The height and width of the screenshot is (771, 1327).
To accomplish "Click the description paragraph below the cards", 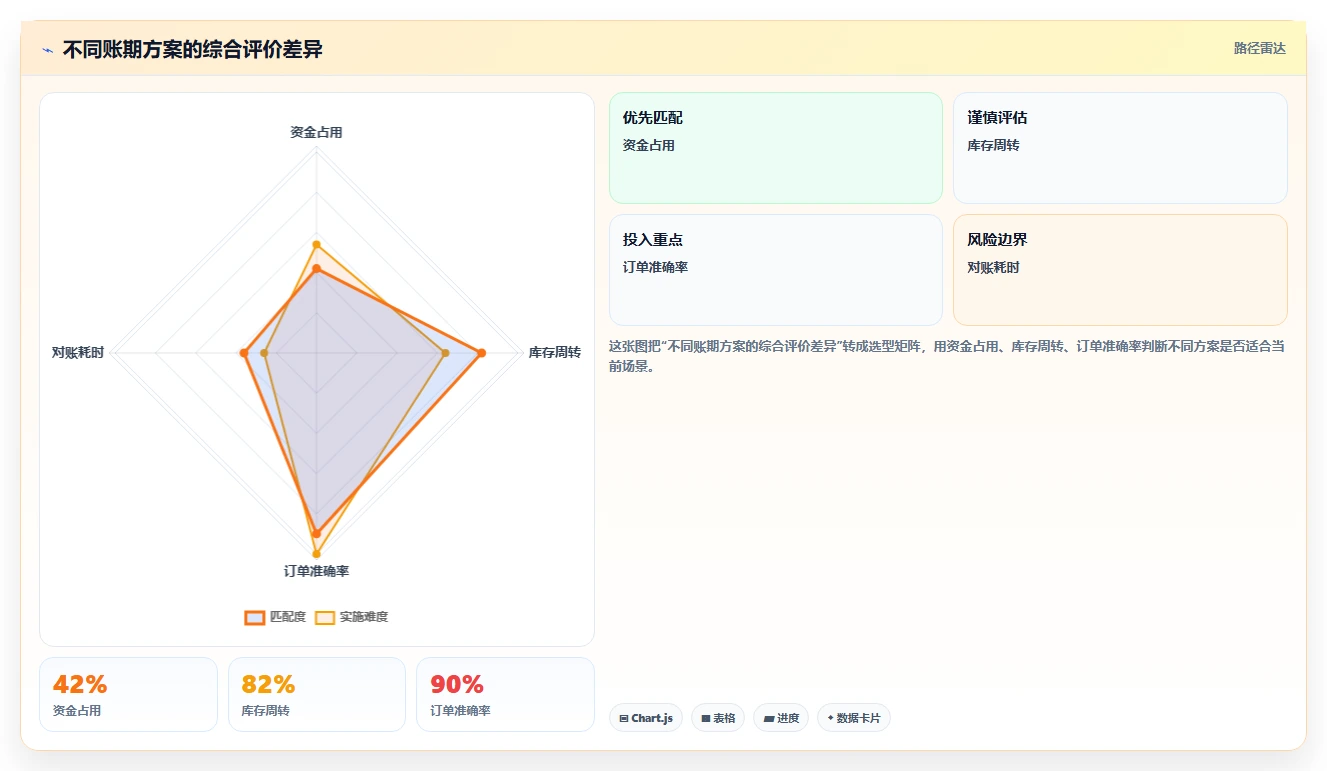I will [x=947, y=356].
